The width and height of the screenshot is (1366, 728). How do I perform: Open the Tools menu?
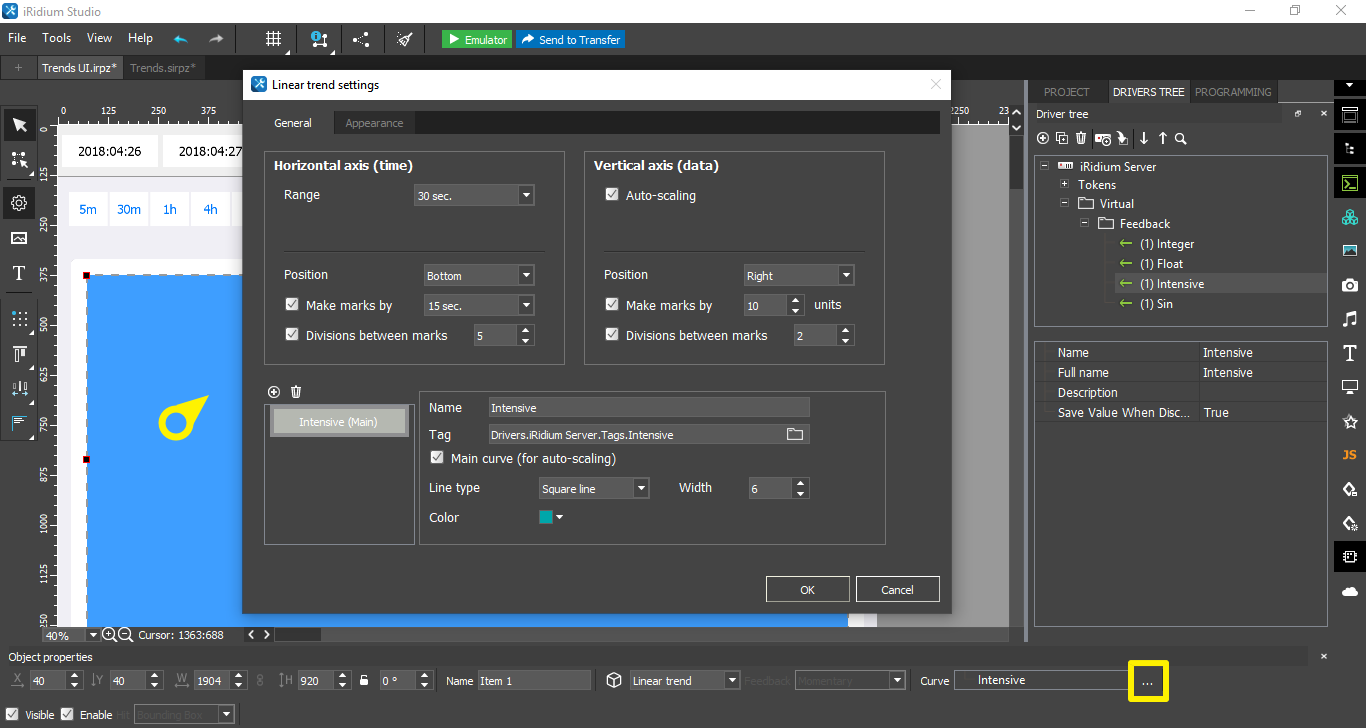56,38
